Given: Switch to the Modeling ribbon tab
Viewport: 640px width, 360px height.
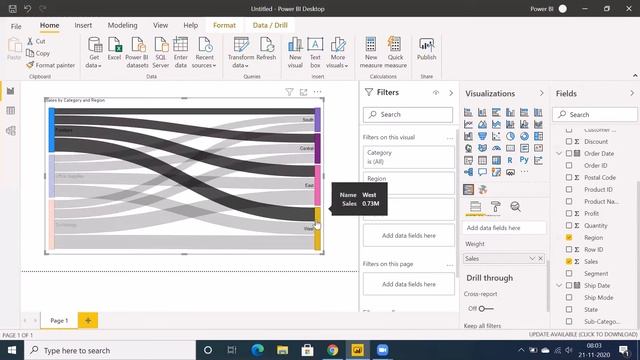Looking at the screenshot, I should (122, 25).
